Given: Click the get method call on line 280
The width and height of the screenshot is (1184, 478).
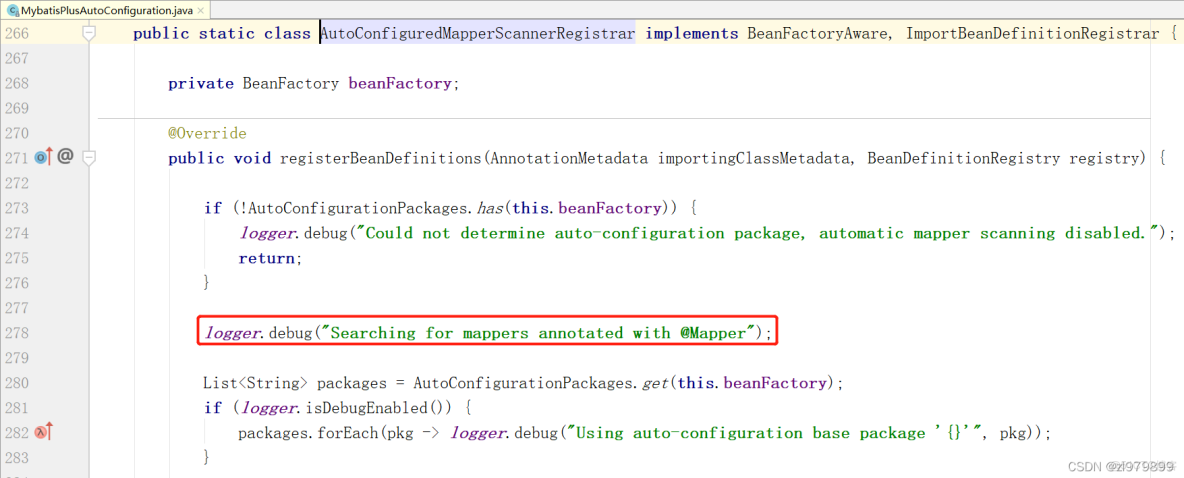Looking at the screenshot, I should coord(656,383).
